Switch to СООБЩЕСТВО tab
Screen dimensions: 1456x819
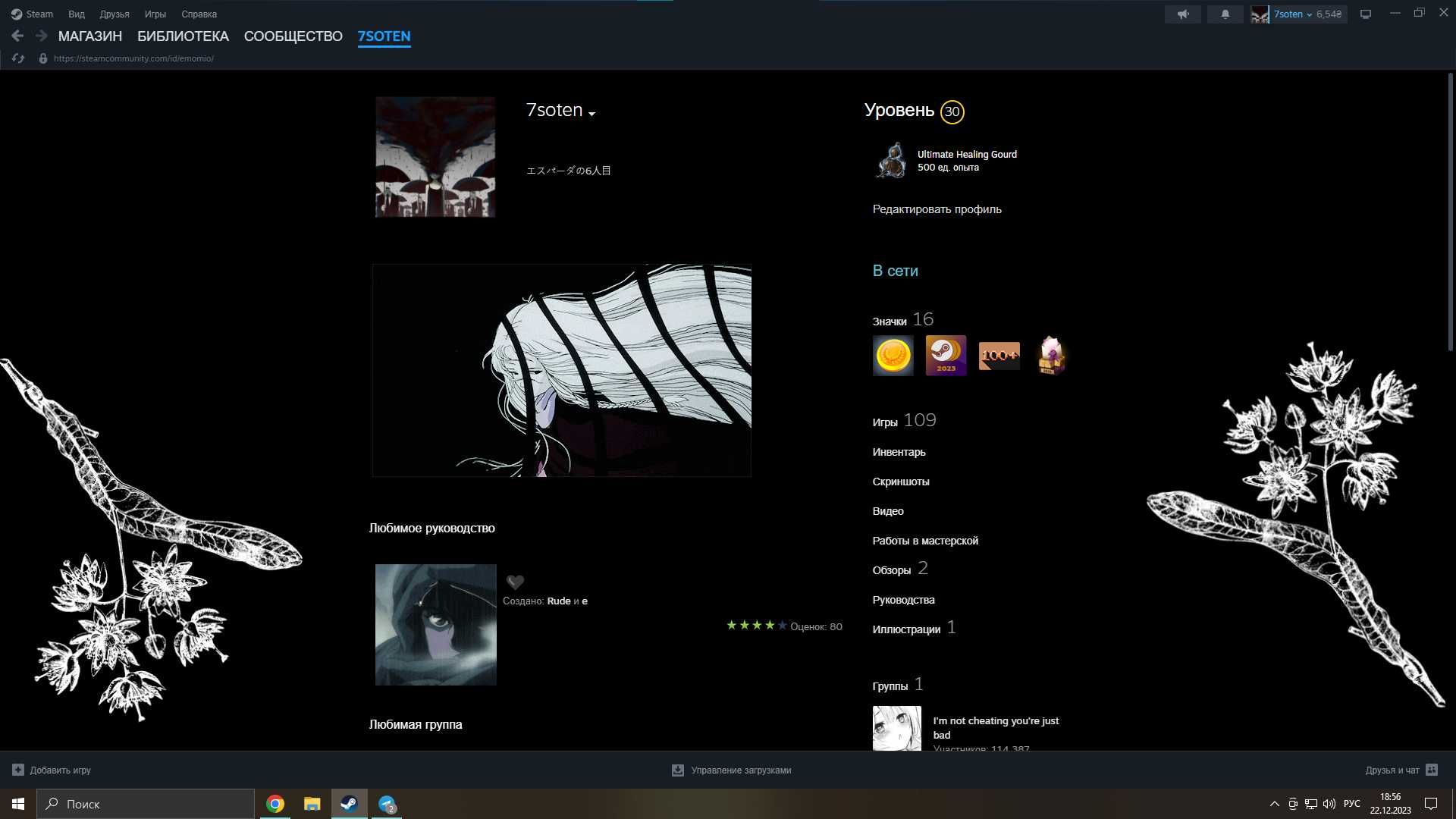(x=293, y=36)
